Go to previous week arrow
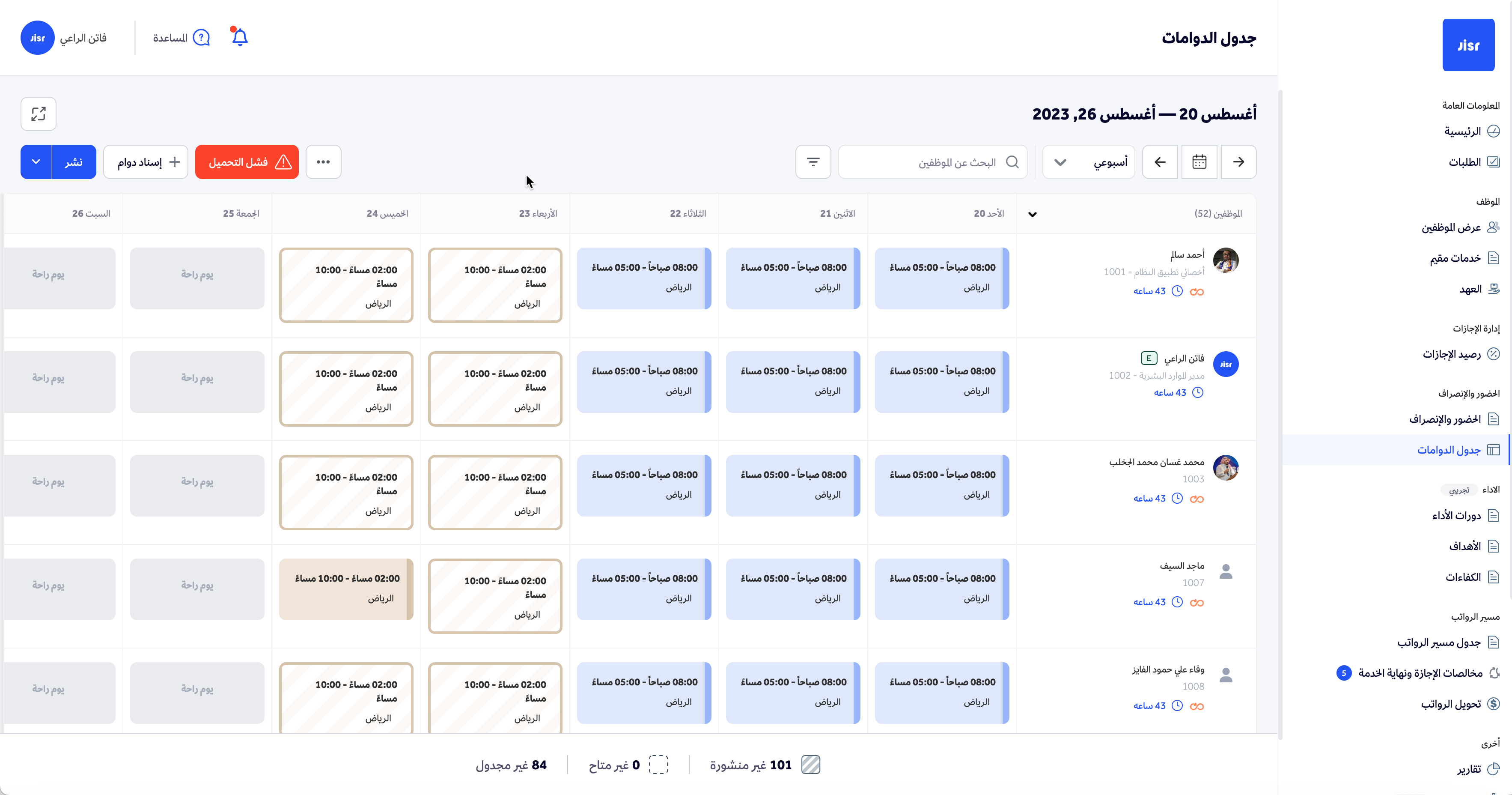 coord(1238,162)
